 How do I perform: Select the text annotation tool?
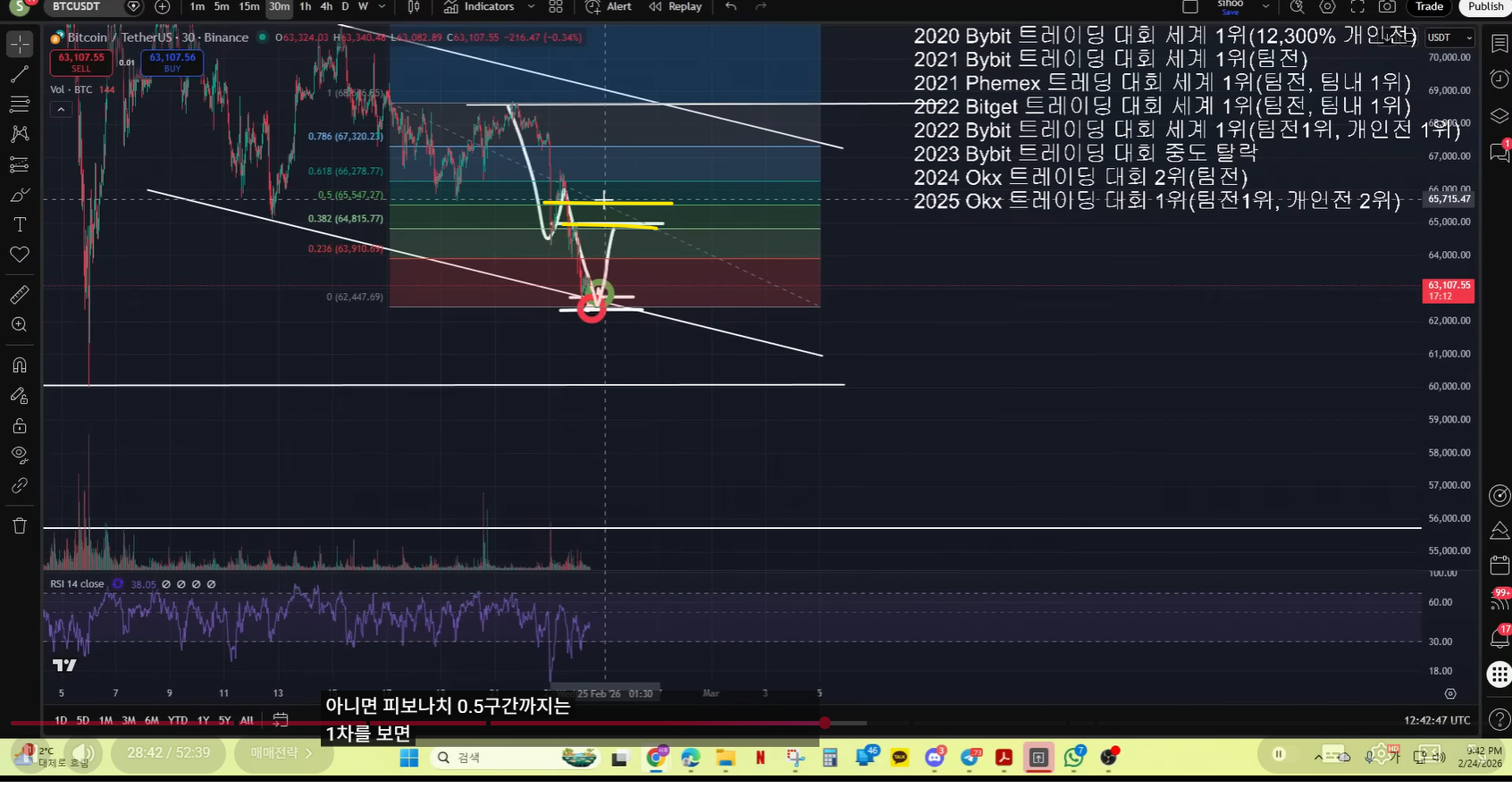coord(20,224)
